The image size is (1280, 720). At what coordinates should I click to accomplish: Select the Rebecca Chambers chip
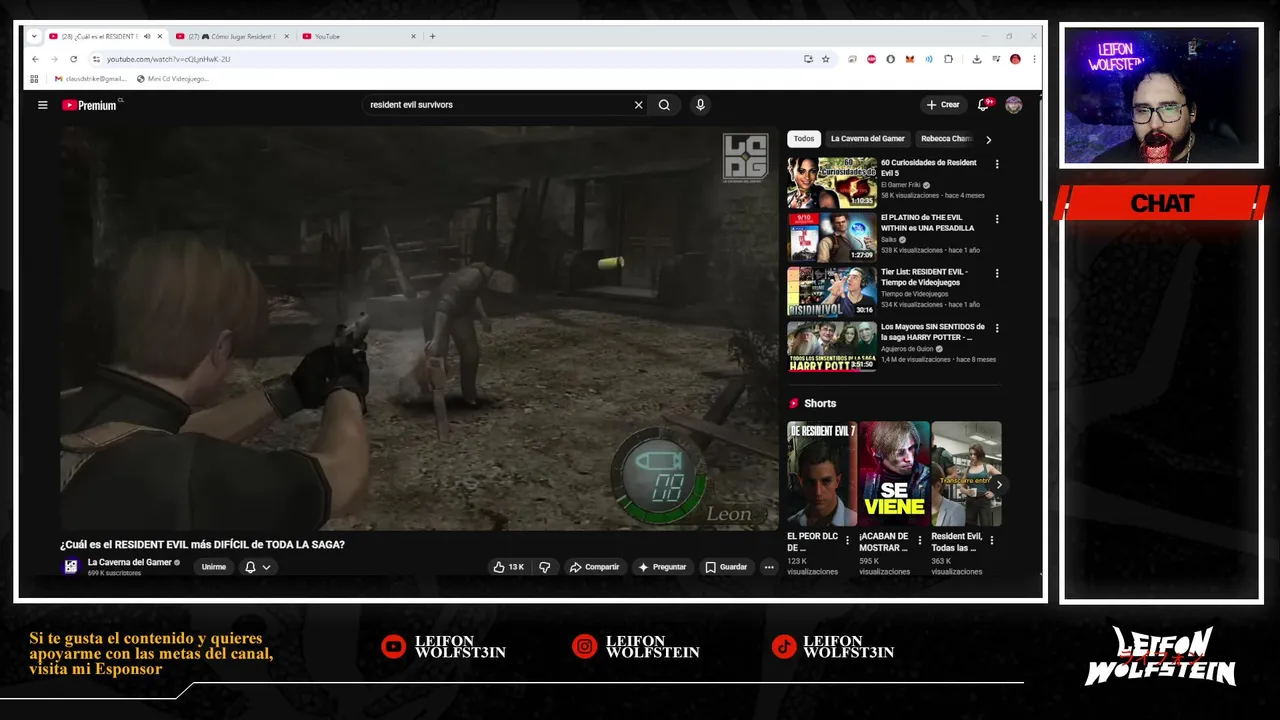tap(945, 139)
